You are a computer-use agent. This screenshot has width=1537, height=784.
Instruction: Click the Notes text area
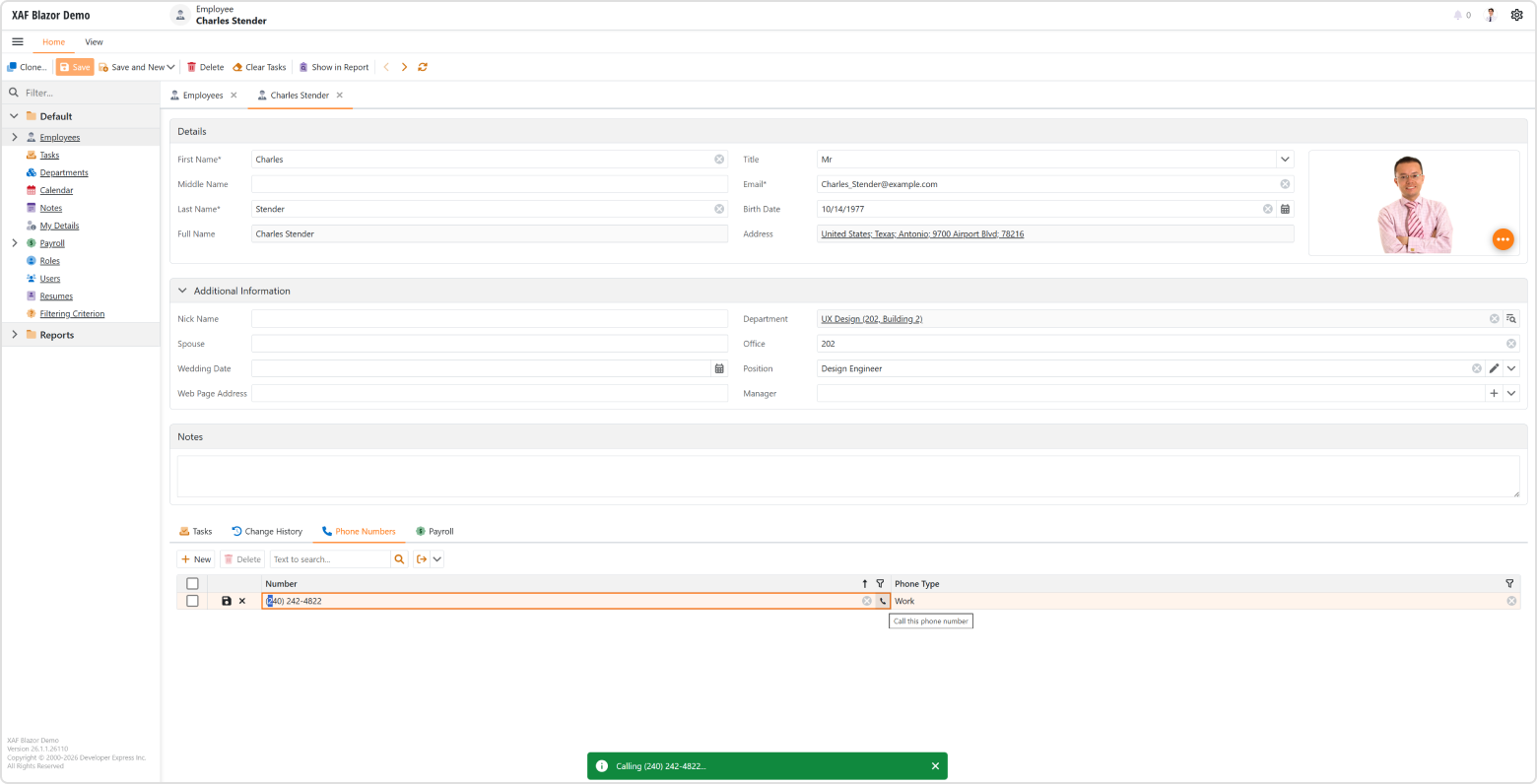tap(848, 476)
